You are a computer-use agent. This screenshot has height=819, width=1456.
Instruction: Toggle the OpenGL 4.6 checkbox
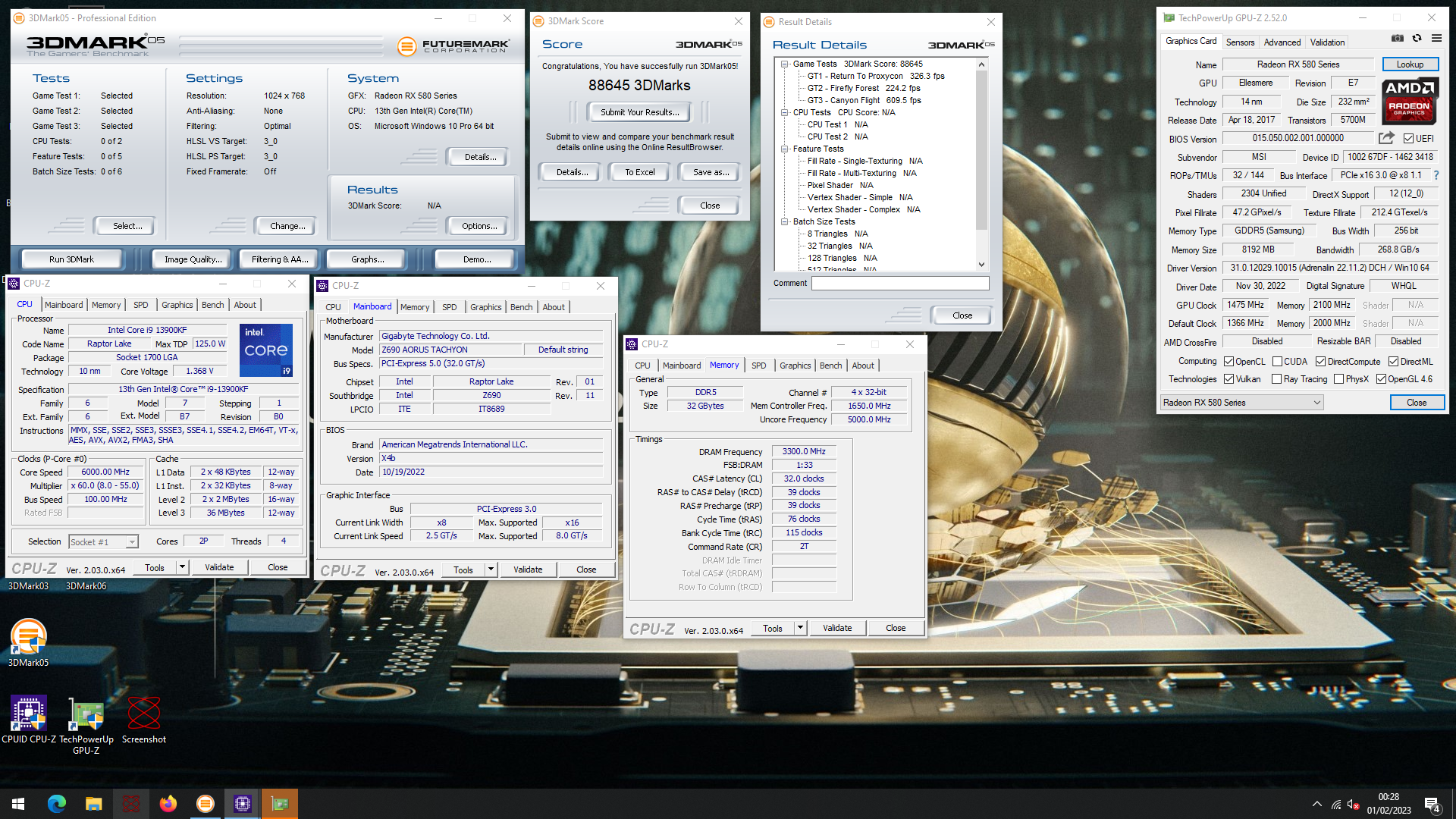click(x=1381, y=379)
